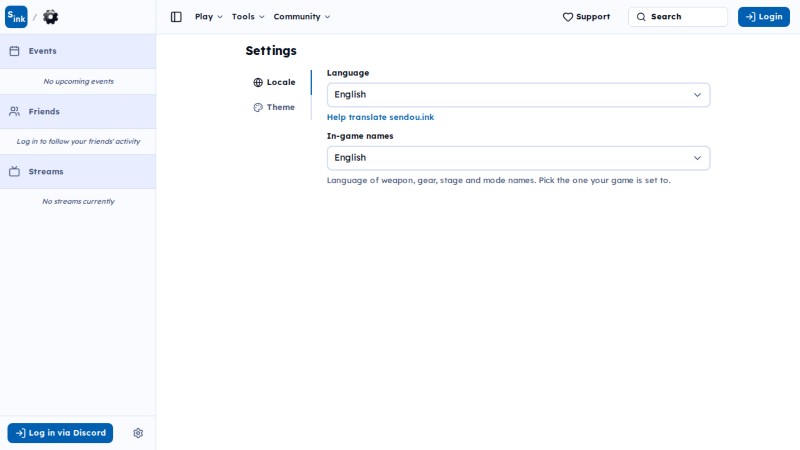Open the Events sidebar section
800x450 pixels.
point(78,51)
